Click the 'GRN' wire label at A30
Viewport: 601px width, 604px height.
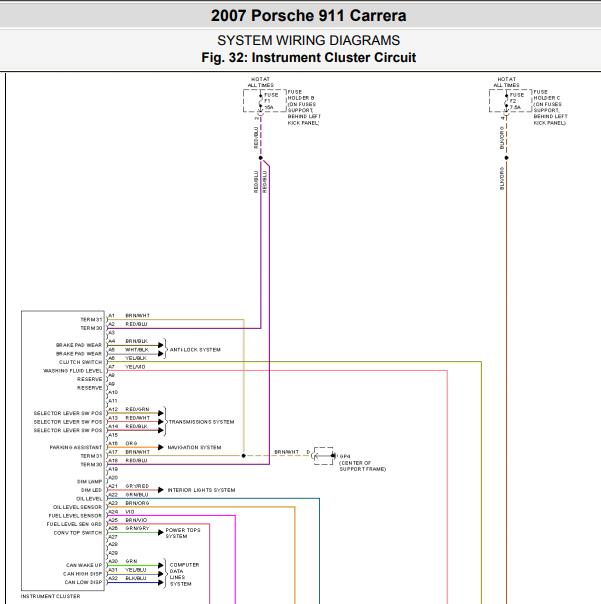point(131,561)
